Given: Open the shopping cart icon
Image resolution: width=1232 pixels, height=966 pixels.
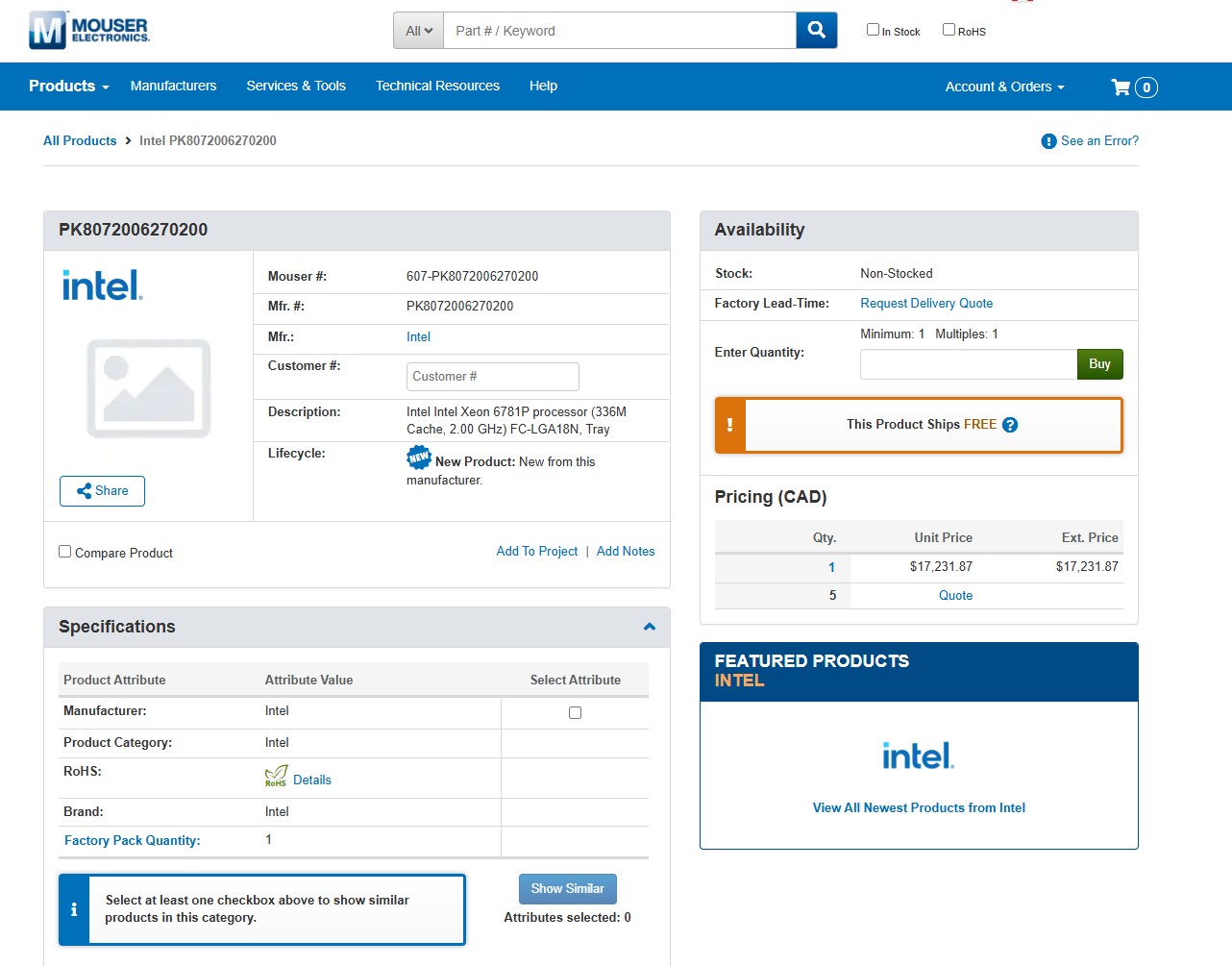Looking at the screenshot, I should click(x=1121, y=87).
